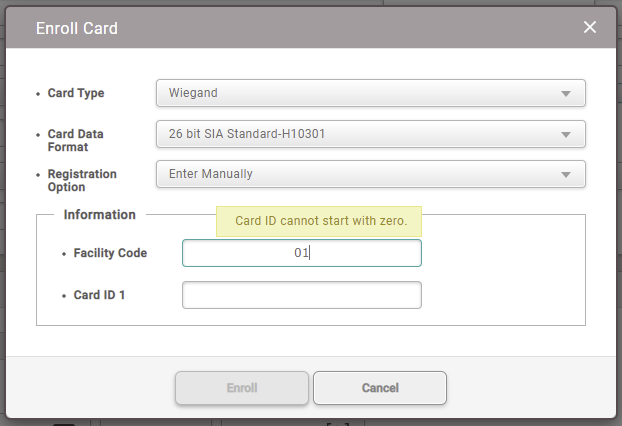Click the bullet before Card Type

point(38,94)
